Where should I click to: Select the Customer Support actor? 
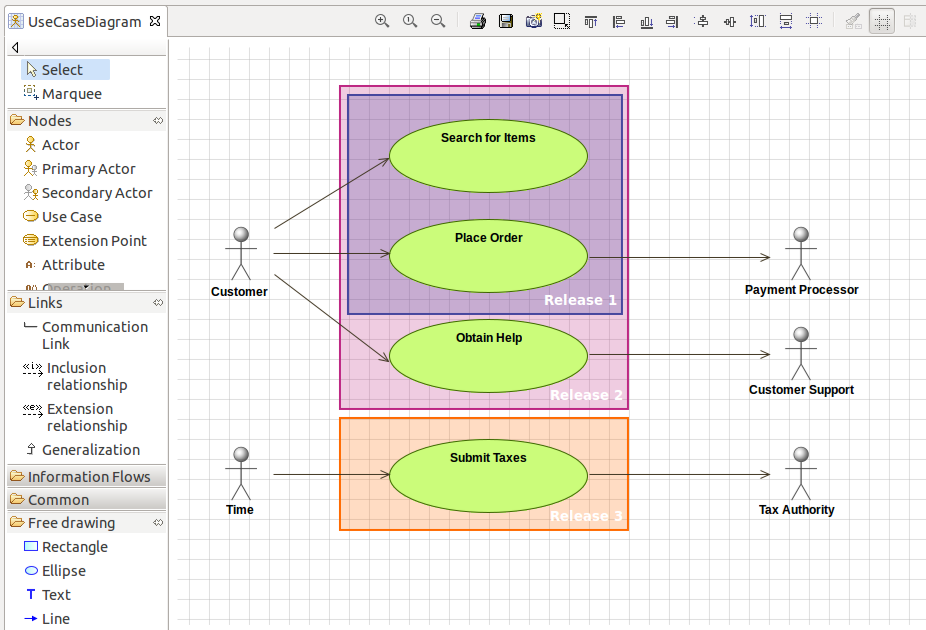click(x=801, y=353)
